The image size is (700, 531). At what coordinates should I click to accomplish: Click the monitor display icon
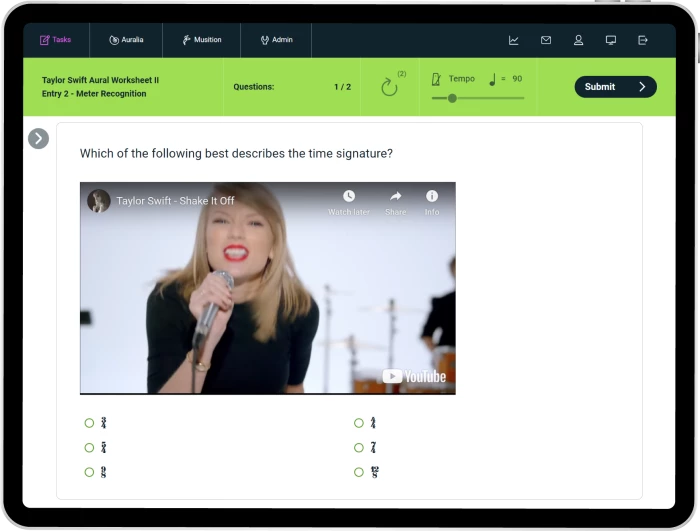pyautogui.click(x=610, y=40)
